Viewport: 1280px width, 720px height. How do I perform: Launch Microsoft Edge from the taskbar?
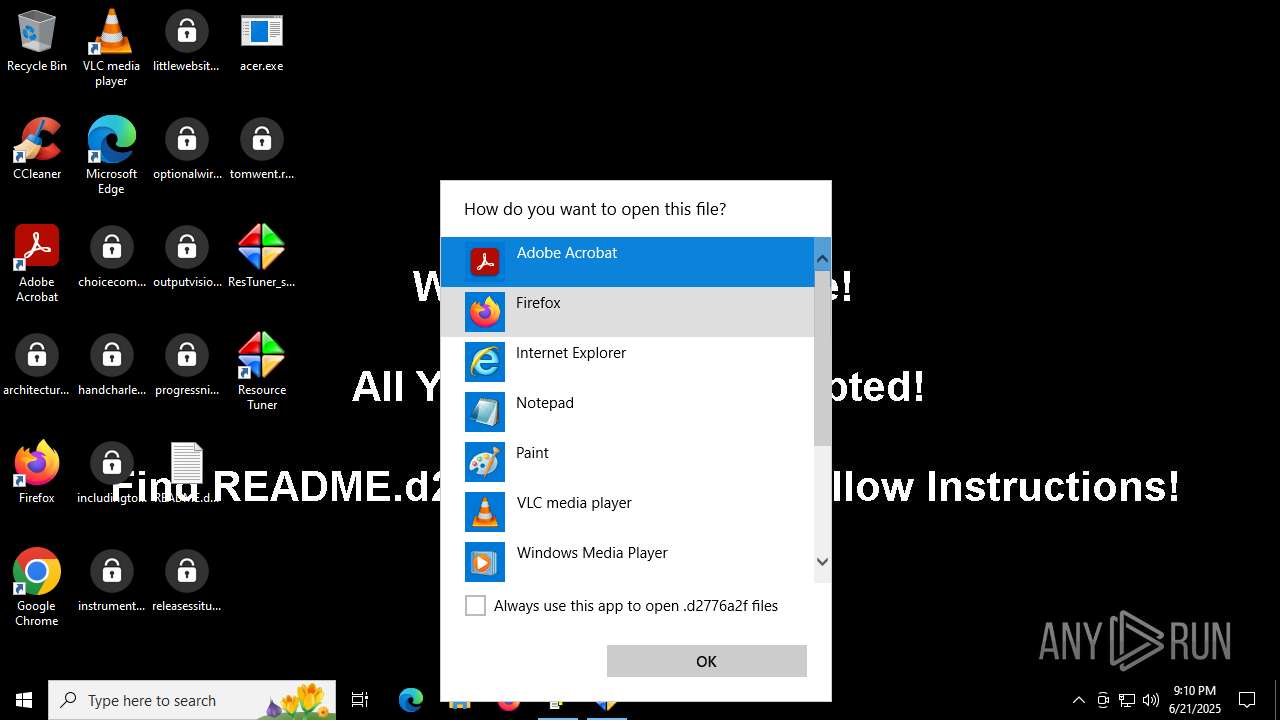tap(411, 700)
